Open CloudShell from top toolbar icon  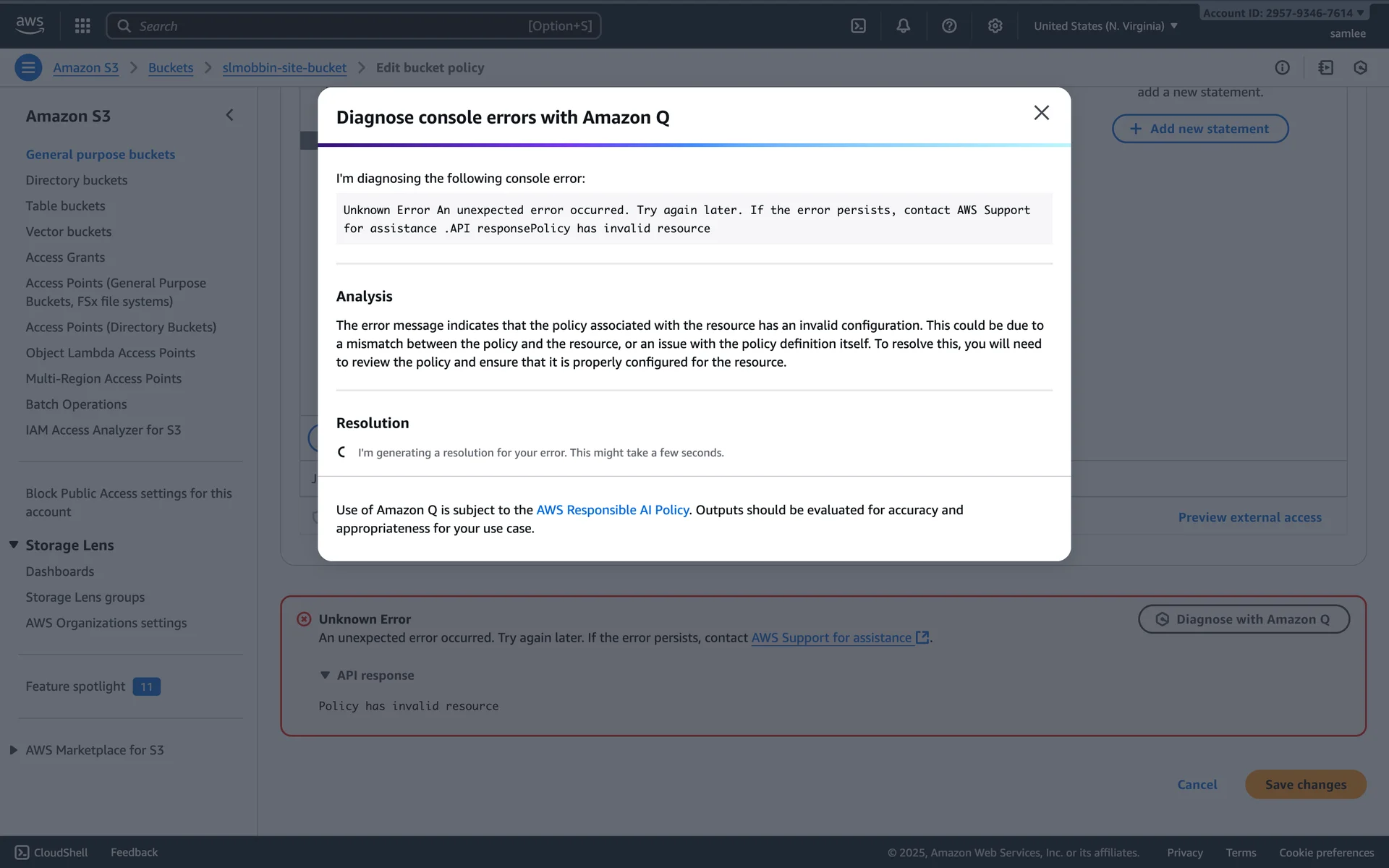(x=858, y=26)
